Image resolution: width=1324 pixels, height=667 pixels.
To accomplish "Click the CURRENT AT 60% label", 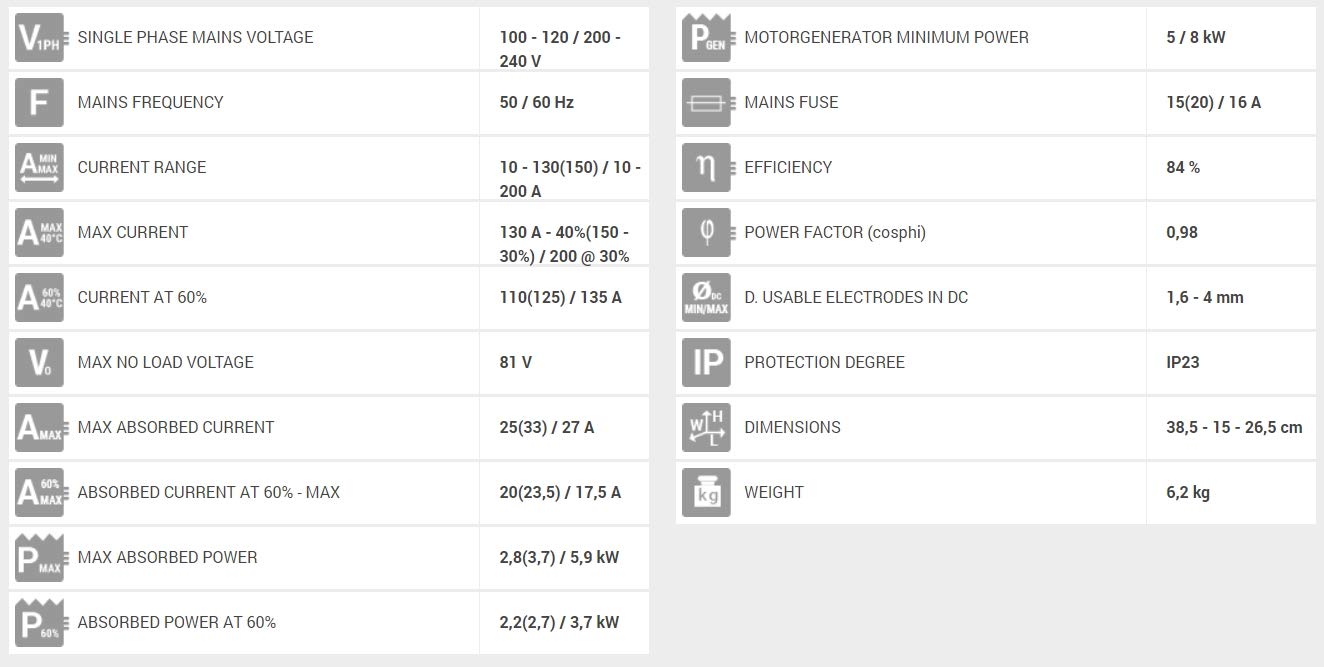I will [142, 298].
